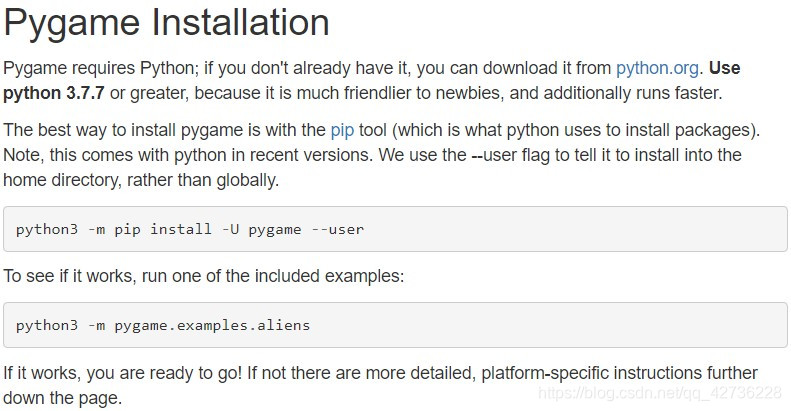Click the pygame.examples.aliens command text
The width and height of the screenshot is (791, 411).
tap(163, 325)
